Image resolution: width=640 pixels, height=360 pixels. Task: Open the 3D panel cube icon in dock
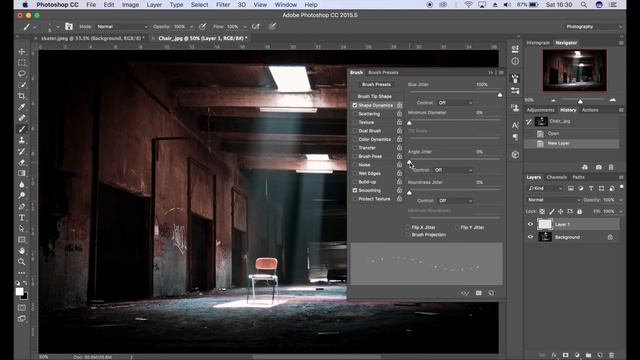coord(515,155)
